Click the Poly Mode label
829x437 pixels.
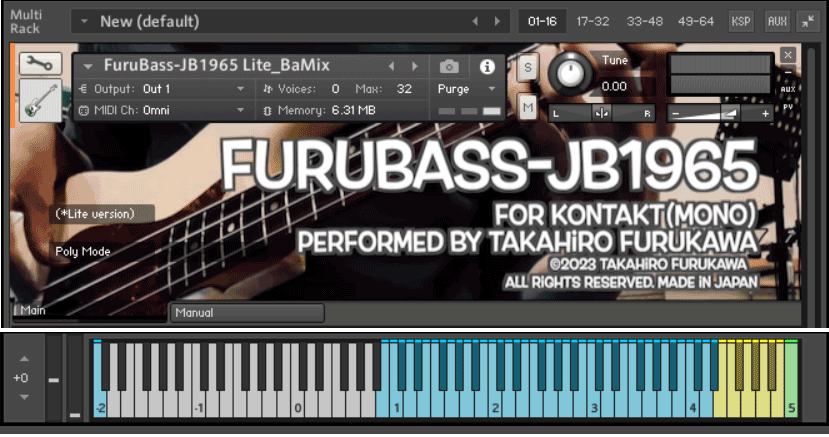82,252
